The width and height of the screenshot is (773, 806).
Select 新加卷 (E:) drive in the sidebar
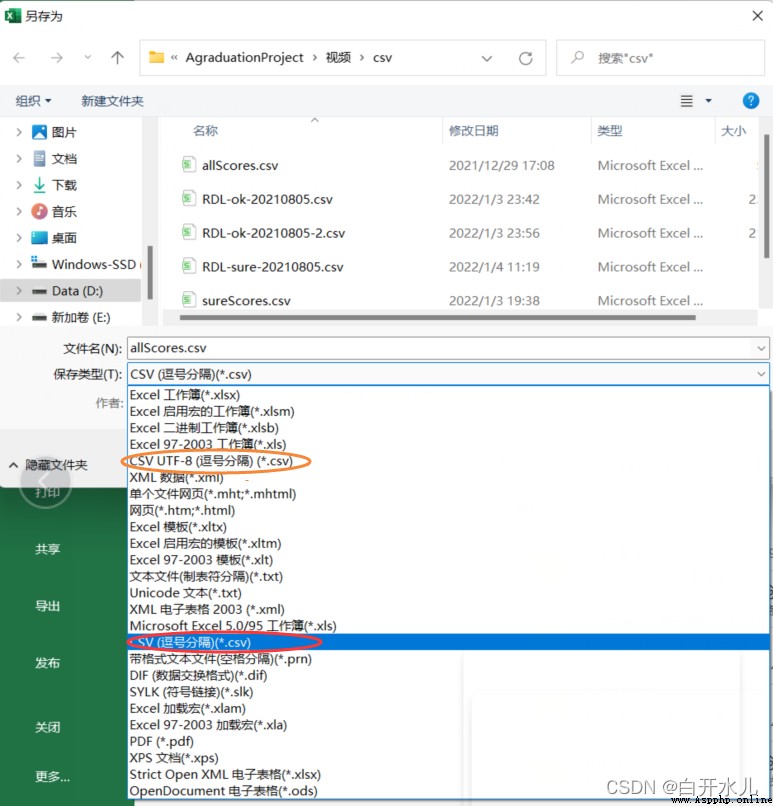tap(81, 317)
